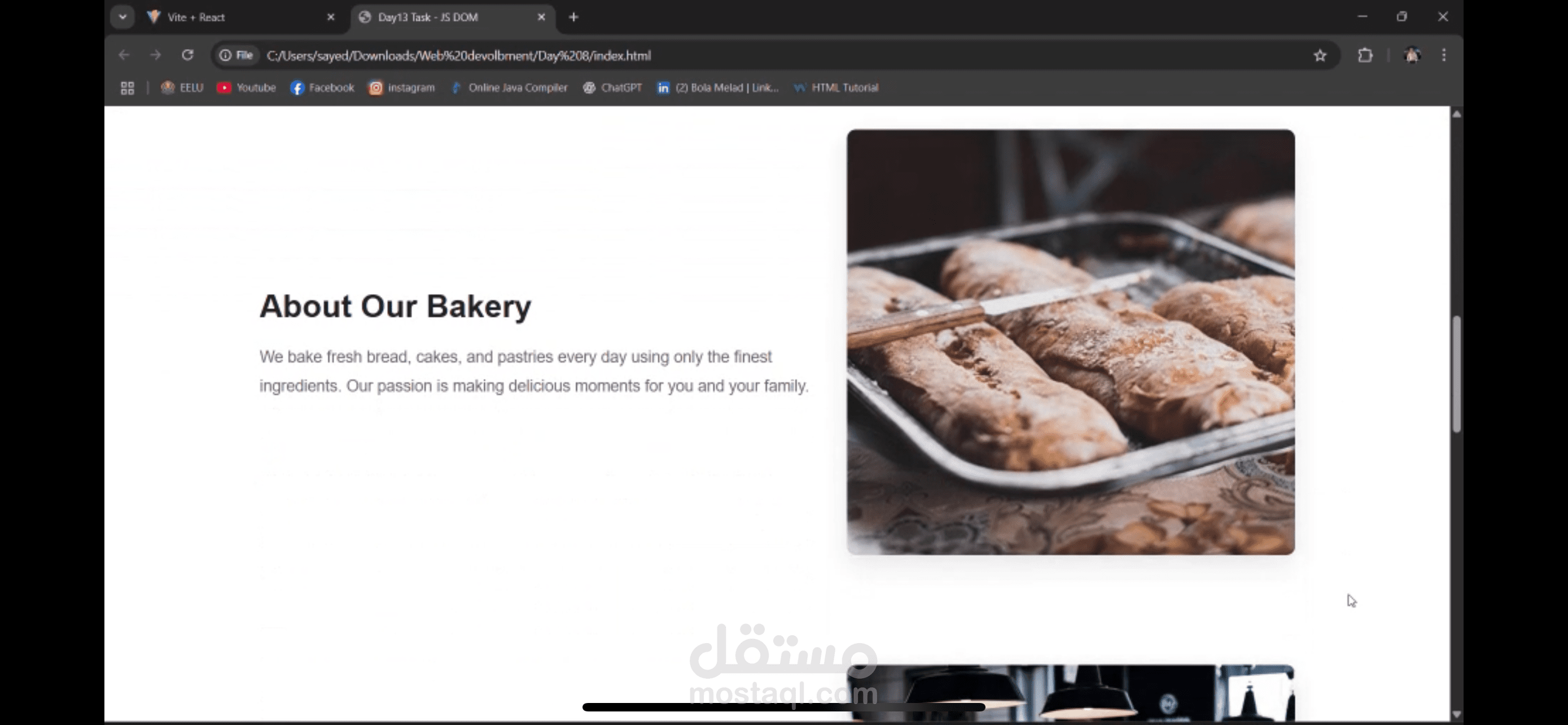The width and height of the screenshot is (1568, 725).
Task: Click the vertical scrollbar thumb
Action: (1456, 374)
